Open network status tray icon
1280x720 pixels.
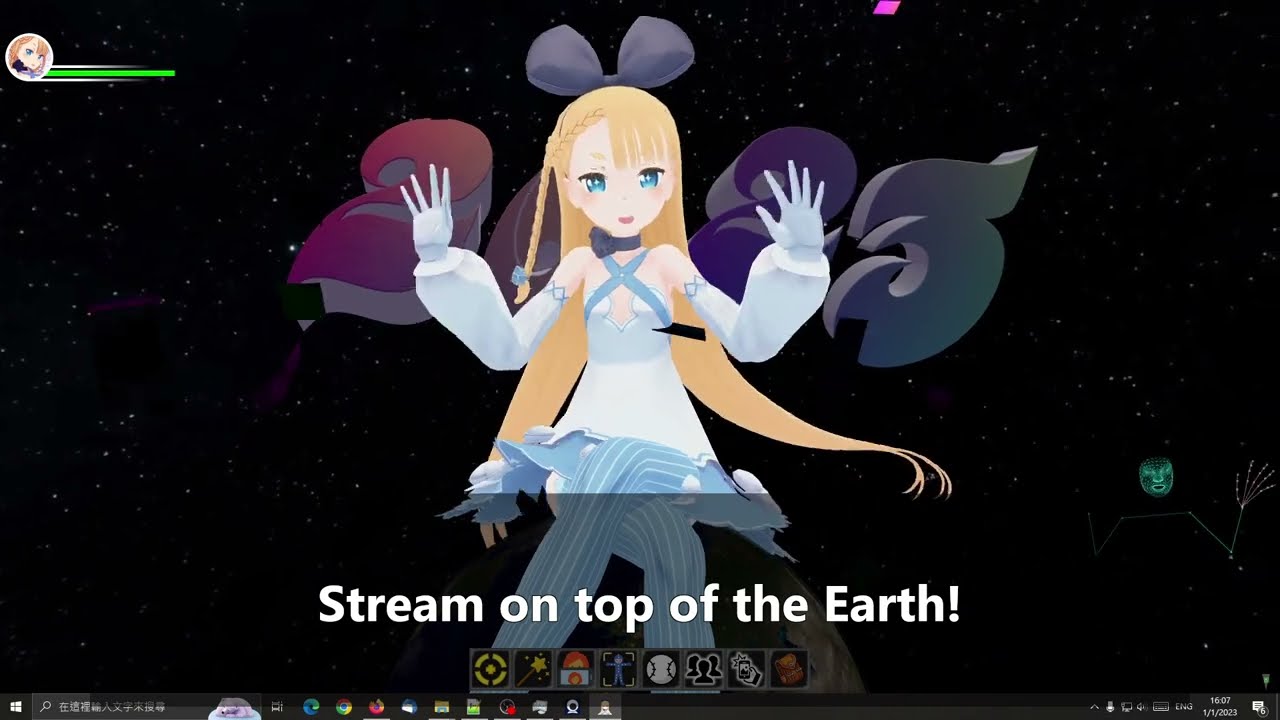(x=1127, y=707)
